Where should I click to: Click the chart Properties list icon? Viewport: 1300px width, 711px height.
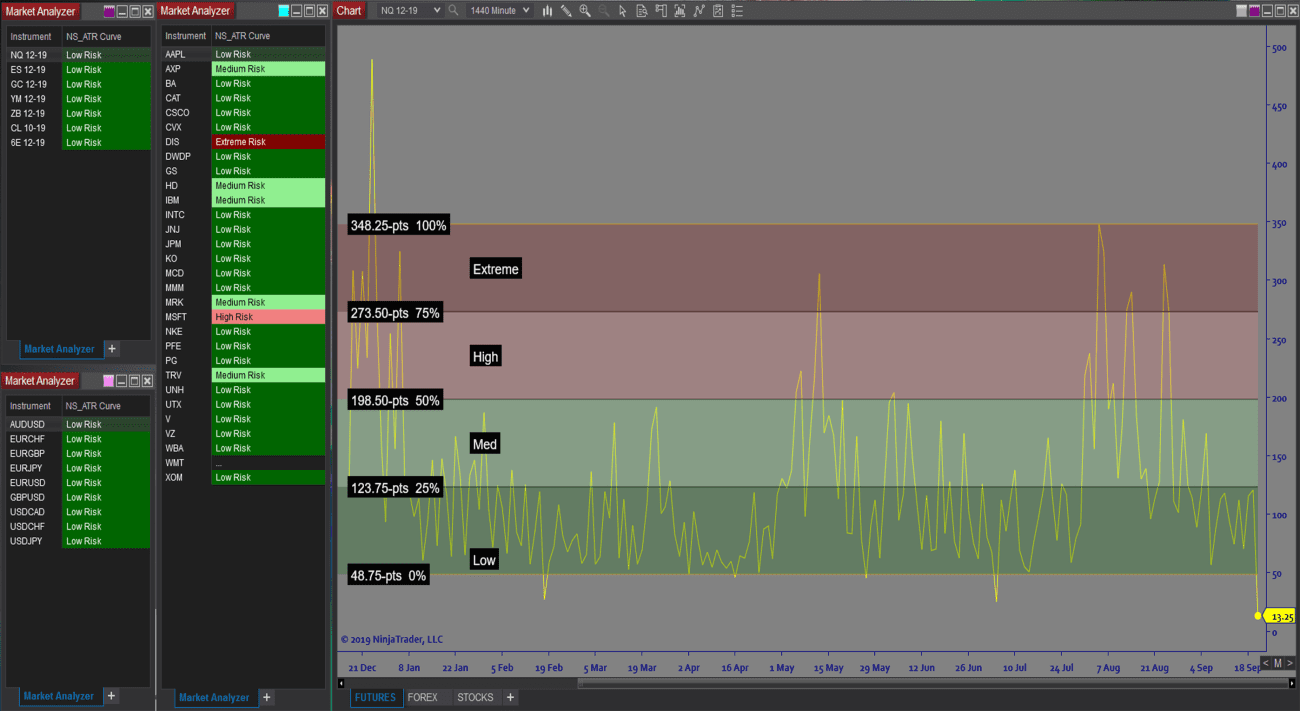tap(737, 11)
